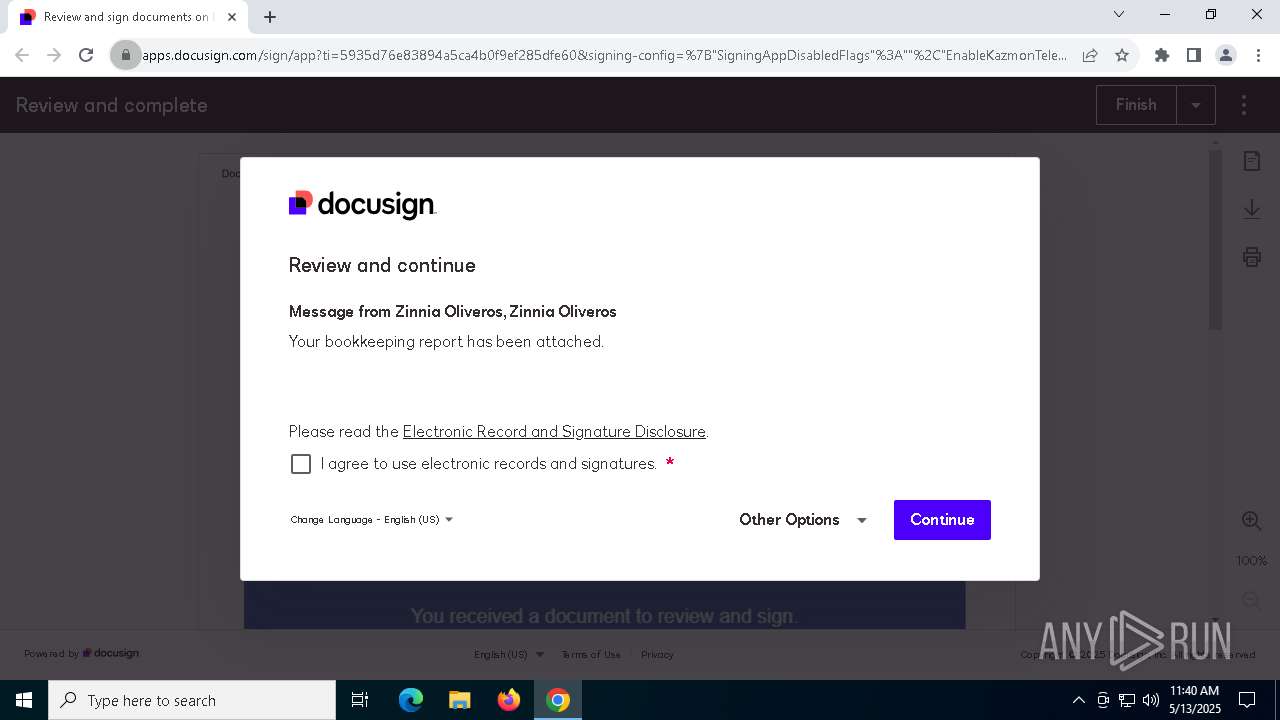Open footer English (US) language dropdown
Screen dimensions: 1280x720
[x=509, y=655]
